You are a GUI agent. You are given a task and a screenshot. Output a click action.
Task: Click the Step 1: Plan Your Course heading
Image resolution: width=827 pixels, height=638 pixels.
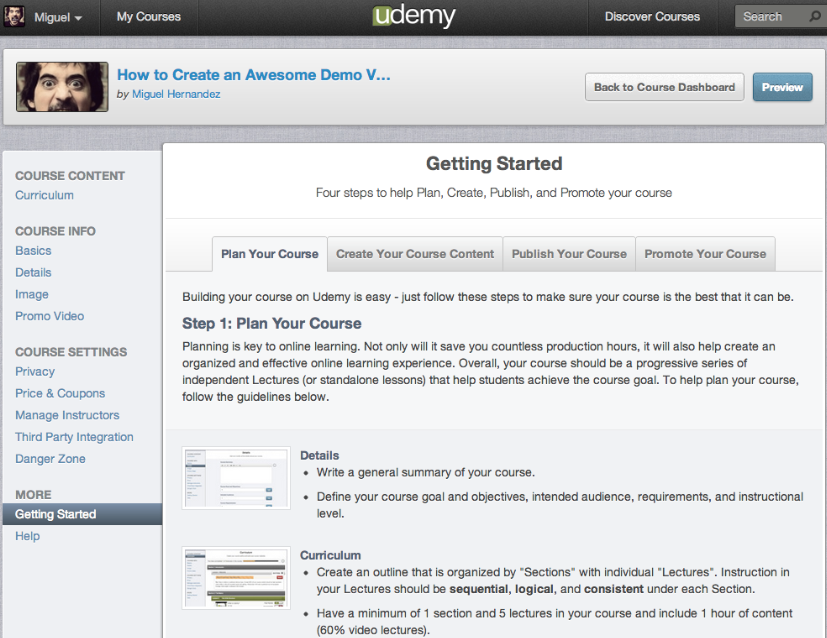tap(272, 323)
